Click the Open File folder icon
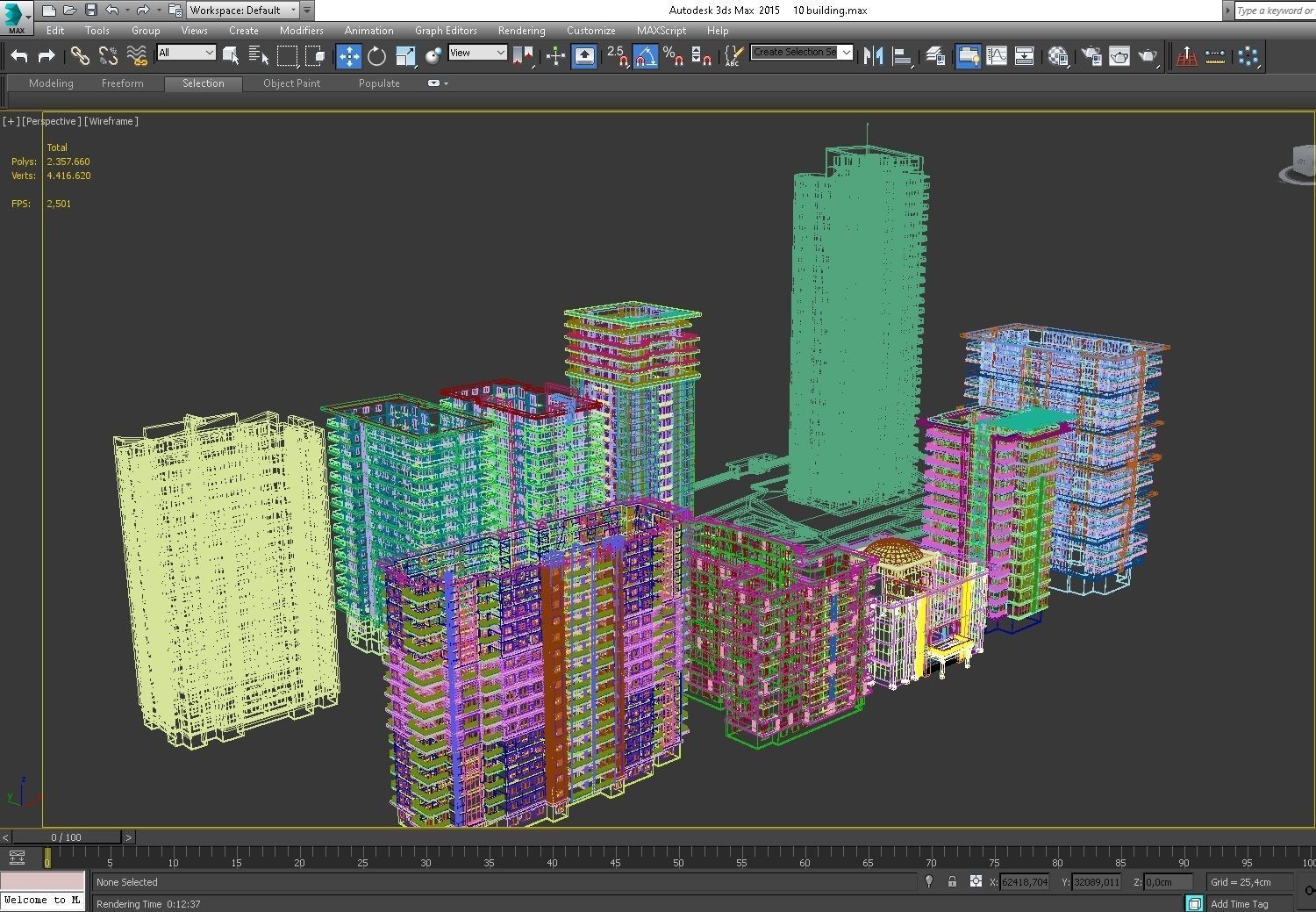 pos(69,11)
